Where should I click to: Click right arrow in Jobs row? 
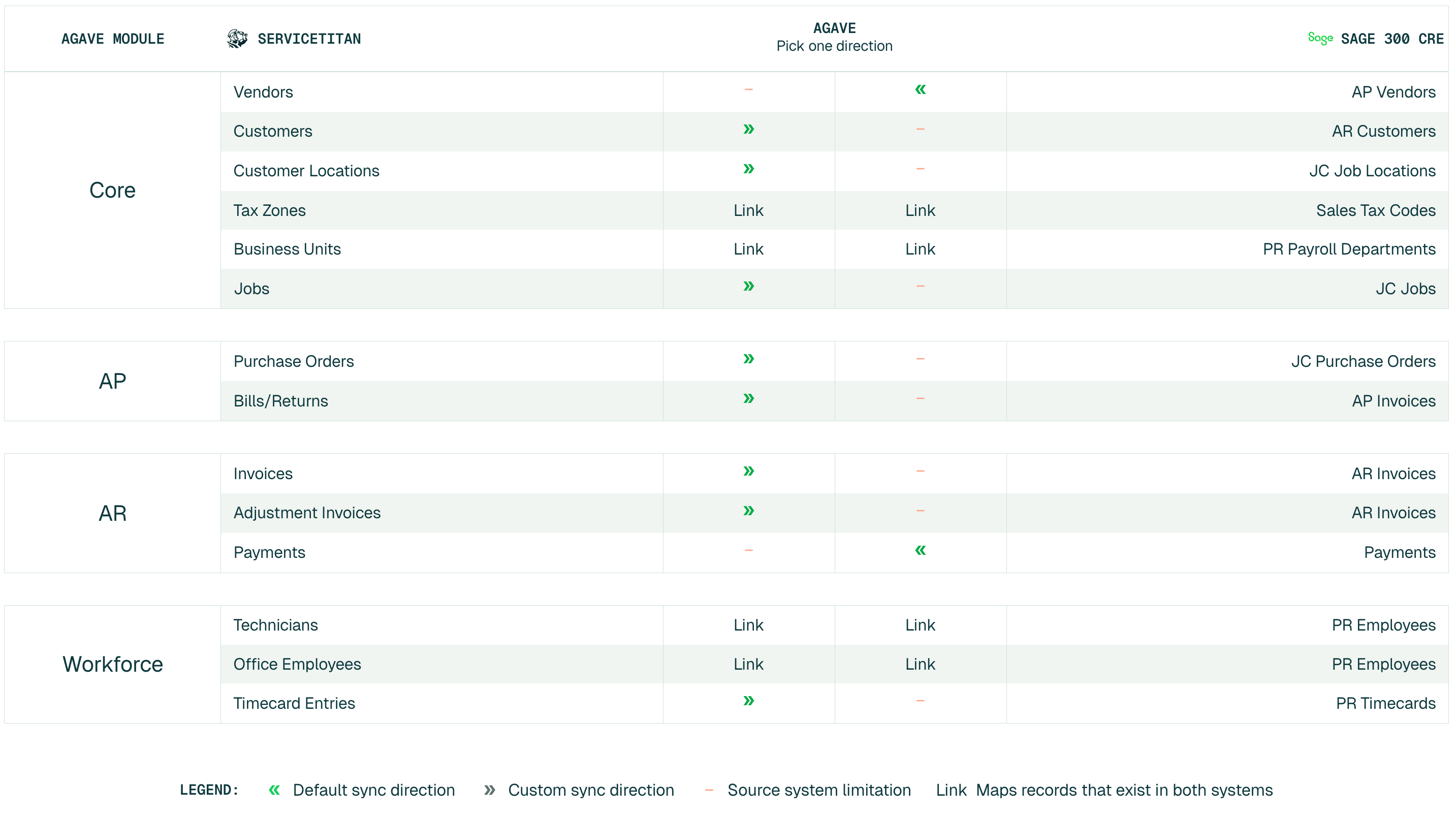(x=748, y=286)
